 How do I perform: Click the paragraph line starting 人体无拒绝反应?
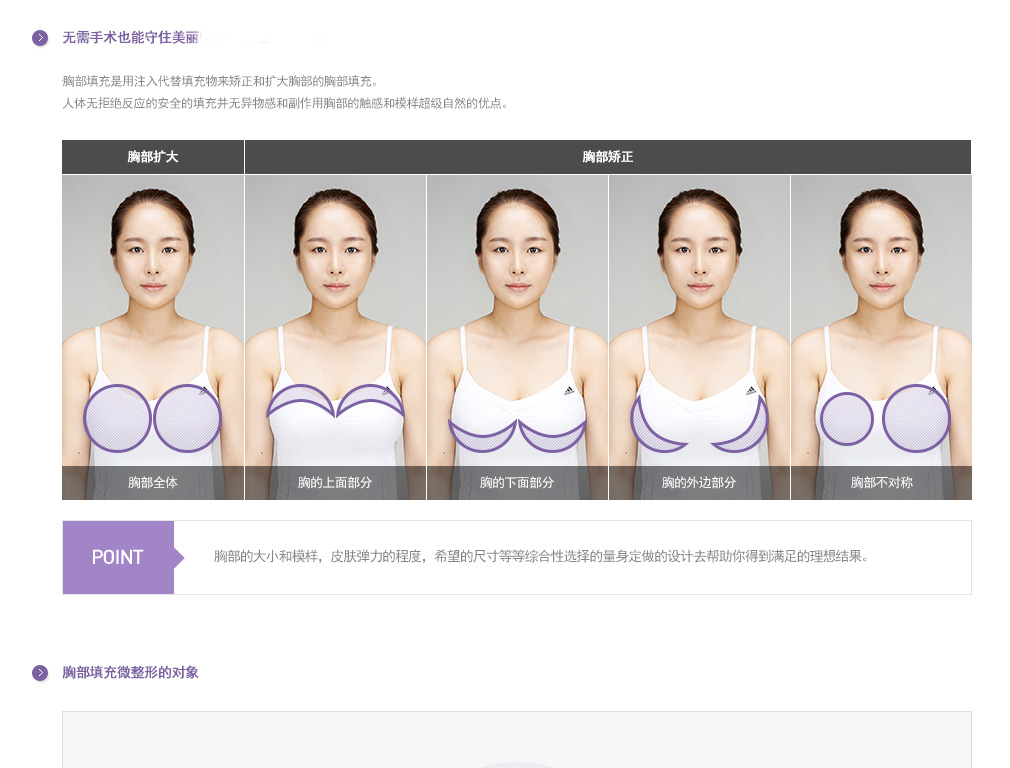coord(285,103)
